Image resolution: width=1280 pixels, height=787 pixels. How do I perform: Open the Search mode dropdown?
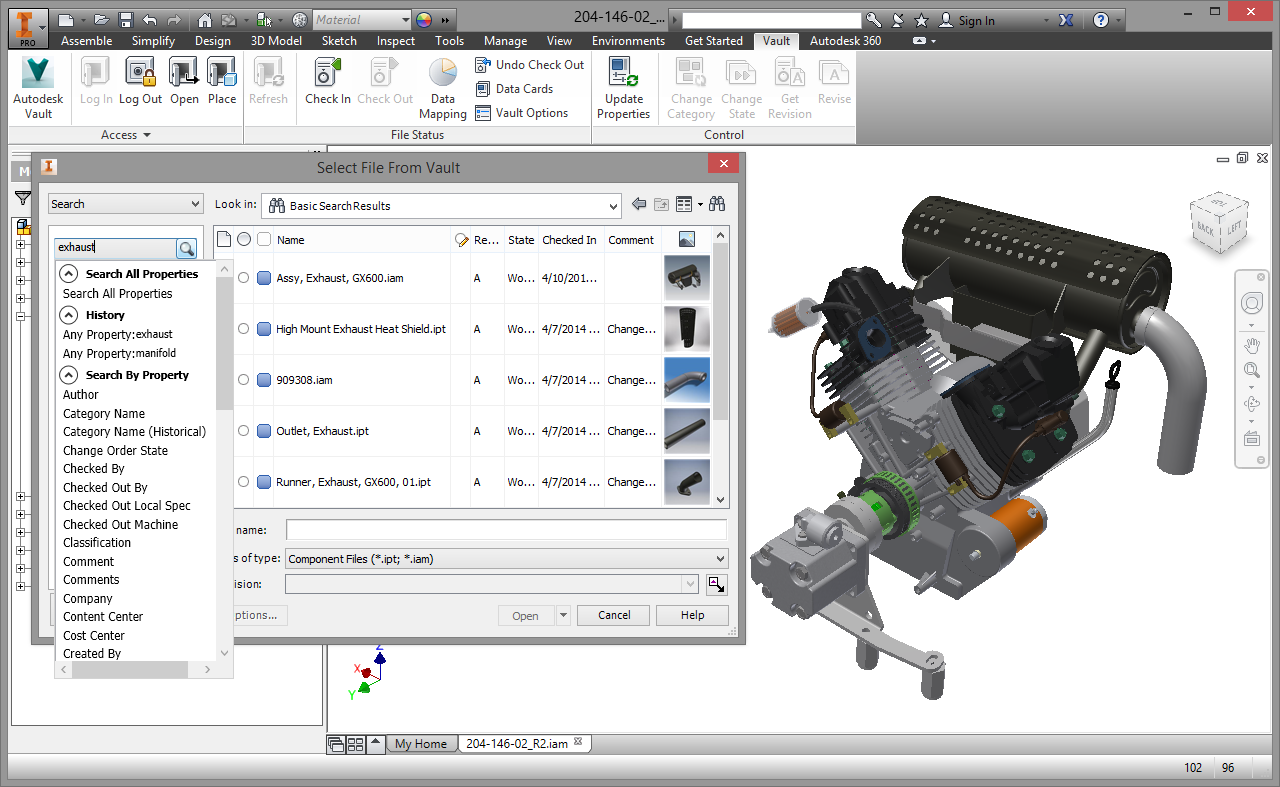coord(126,204)
